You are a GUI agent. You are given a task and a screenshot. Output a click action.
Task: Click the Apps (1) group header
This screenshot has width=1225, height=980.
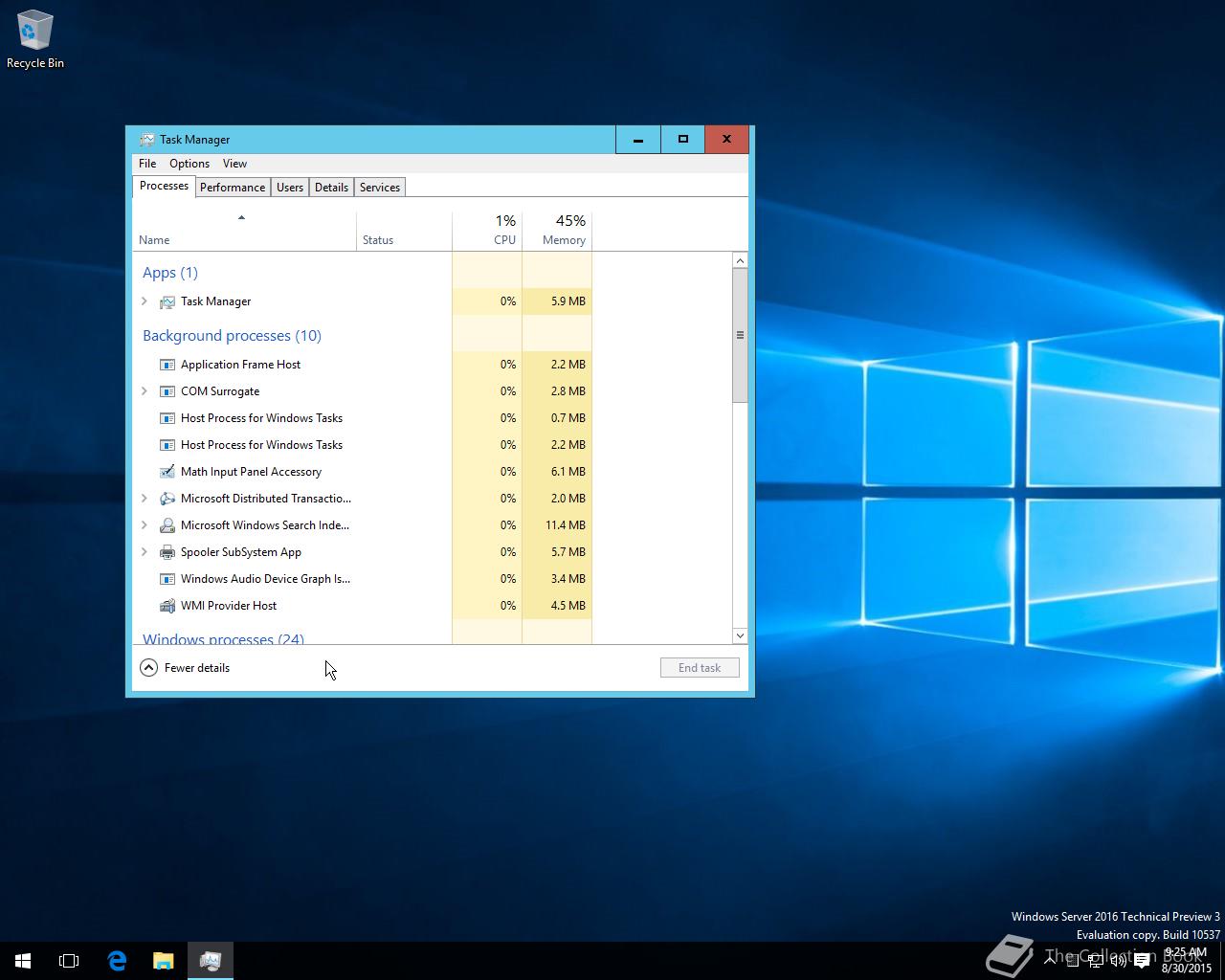point(170,273)
